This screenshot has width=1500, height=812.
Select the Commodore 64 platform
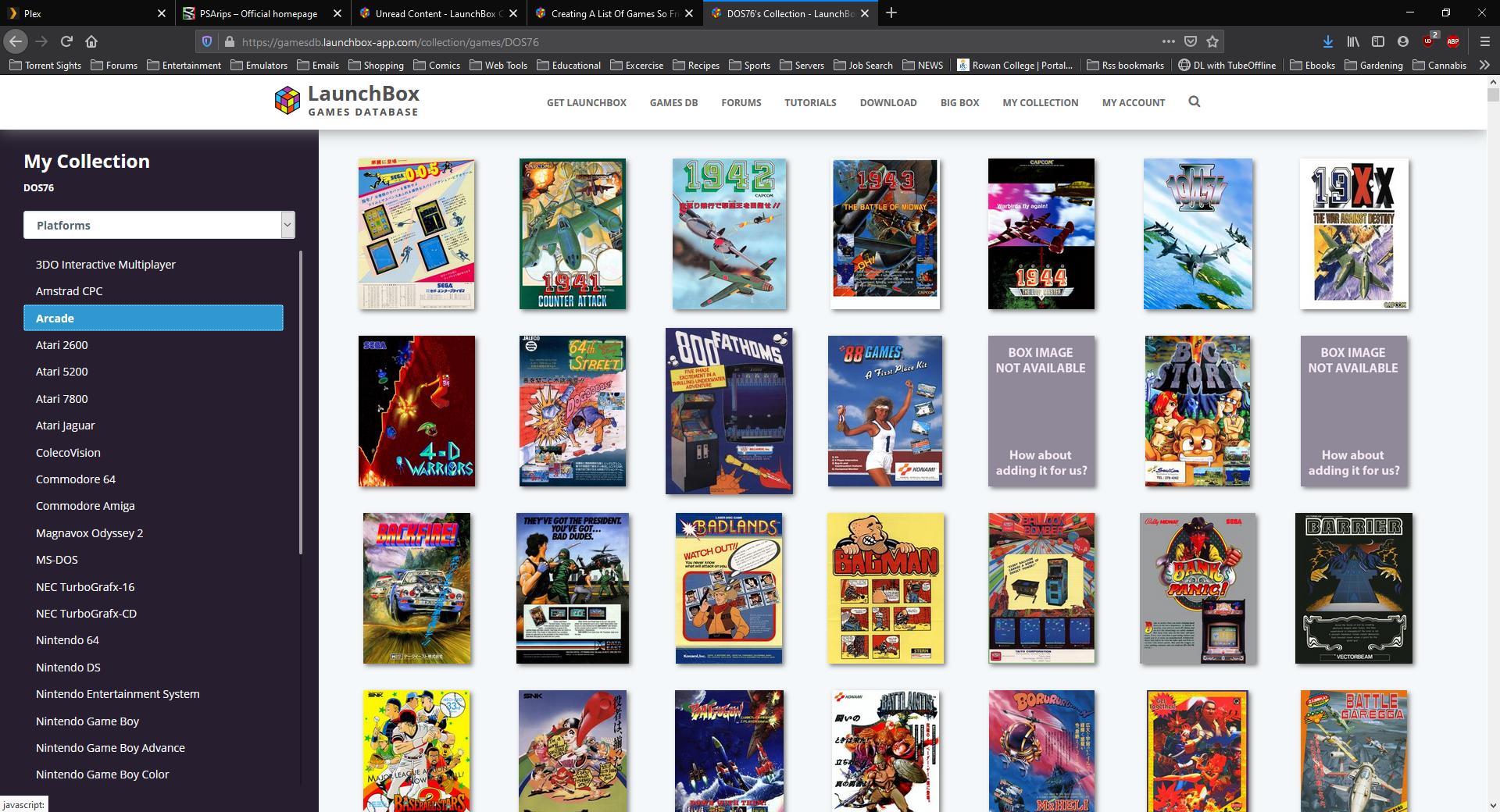(x=153, y=479)
